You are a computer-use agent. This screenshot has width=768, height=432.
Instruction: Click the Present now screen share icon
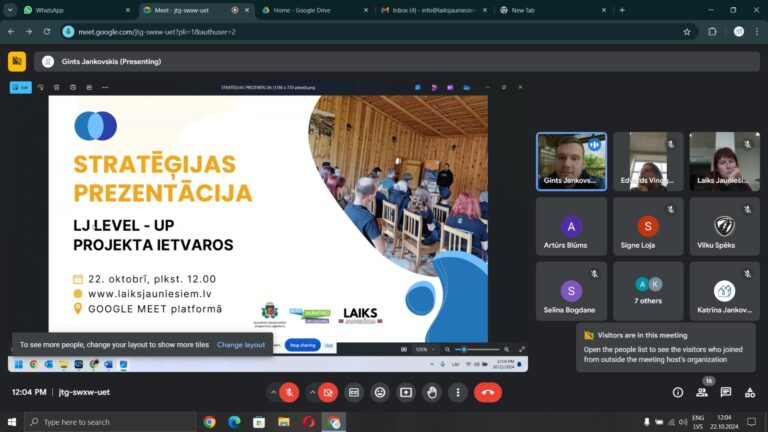[x=406, y=393]
